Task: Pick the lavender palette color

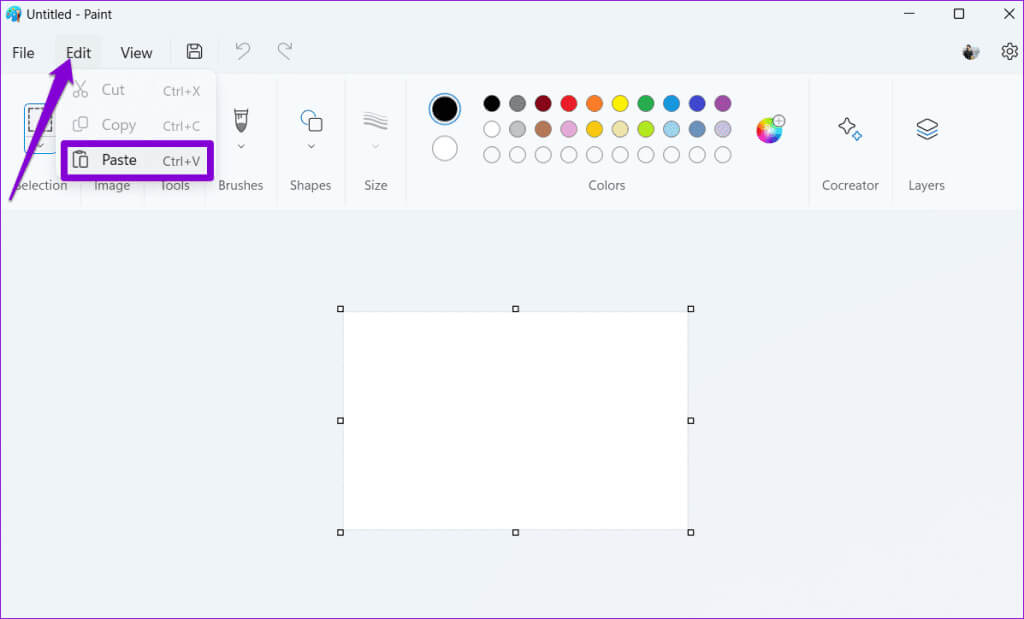Action: (x=722, y=129)
